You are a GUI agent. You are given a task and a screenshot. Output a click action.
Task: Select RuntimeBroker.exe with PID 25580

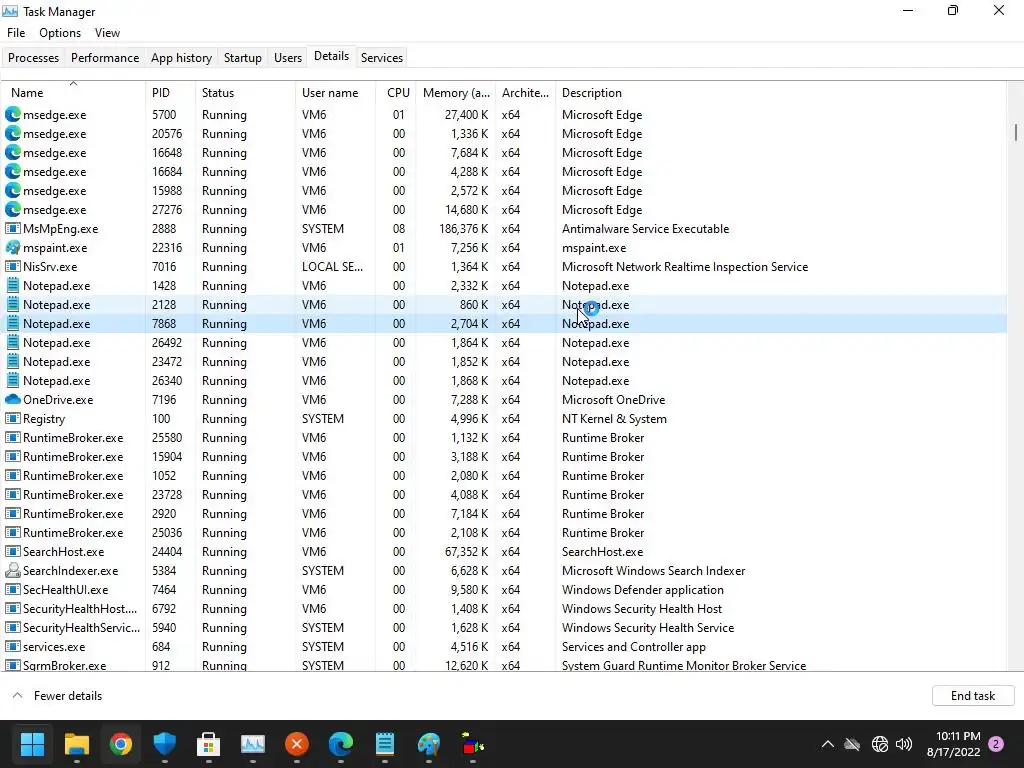click(504, 438)
